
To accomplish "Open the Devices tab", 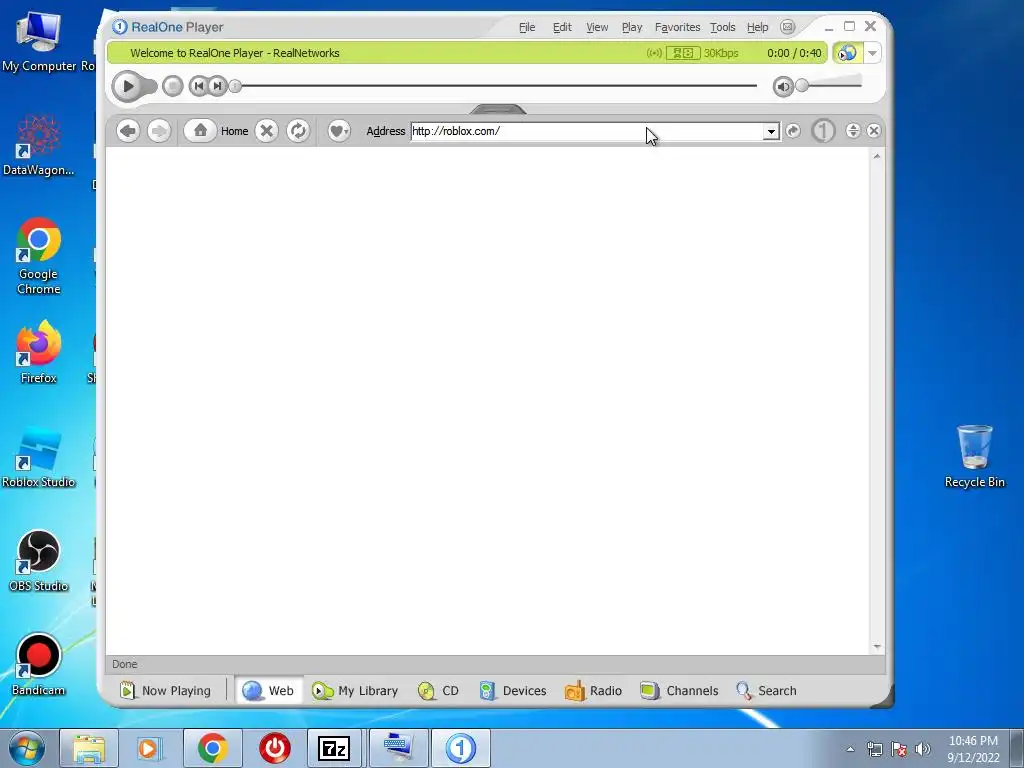I will point(513,690).
